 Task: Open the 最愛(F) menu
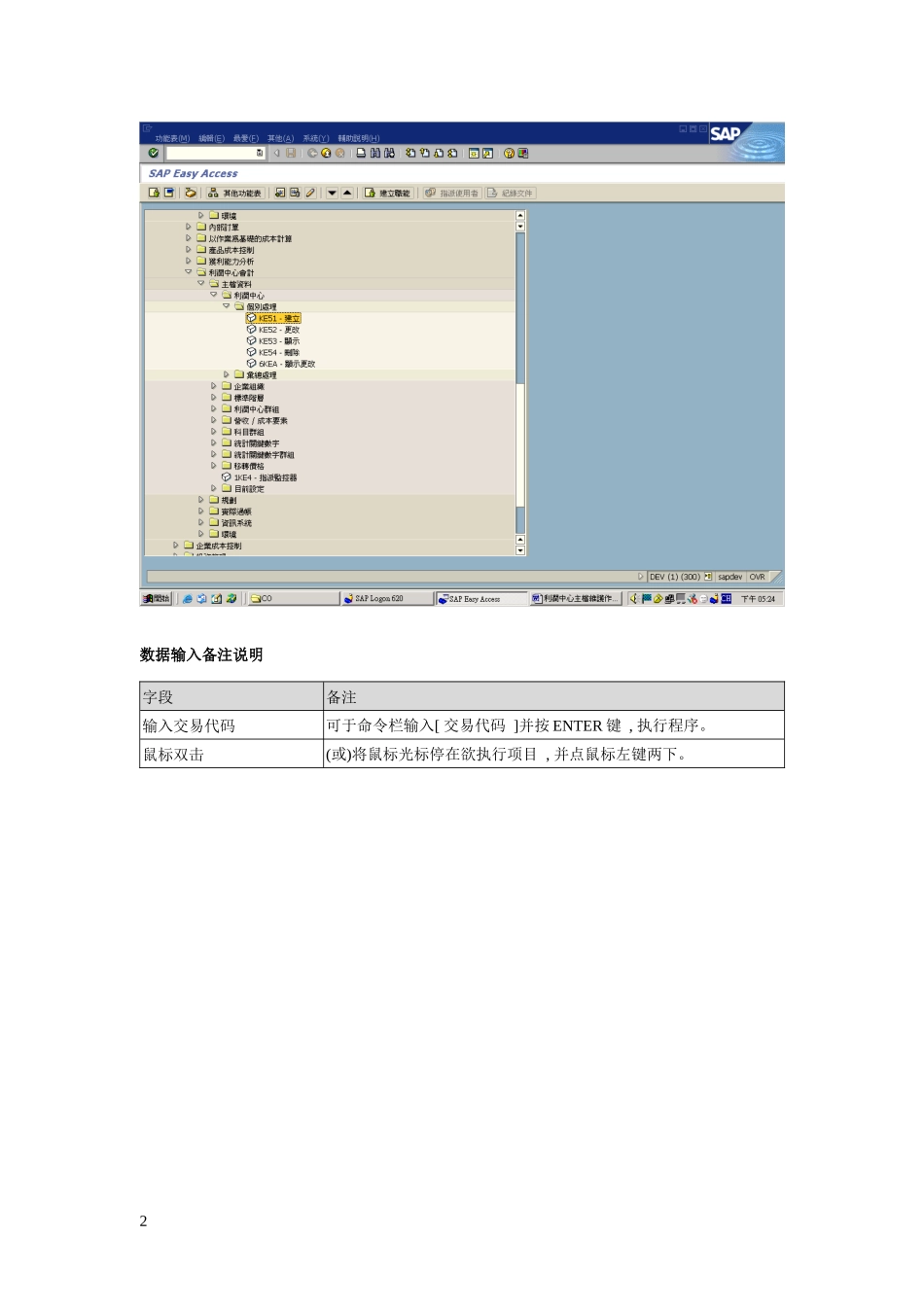click(x=245, y=138)
